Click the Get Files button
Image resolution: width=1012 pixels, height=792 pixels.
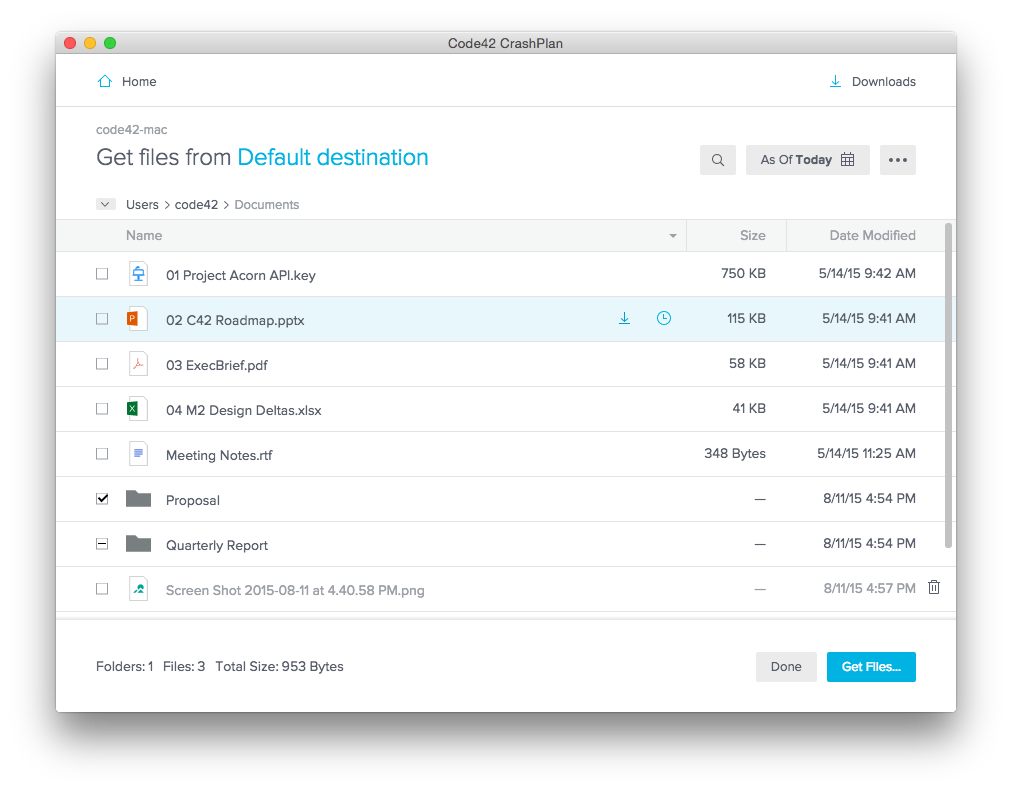click(870, 667)
